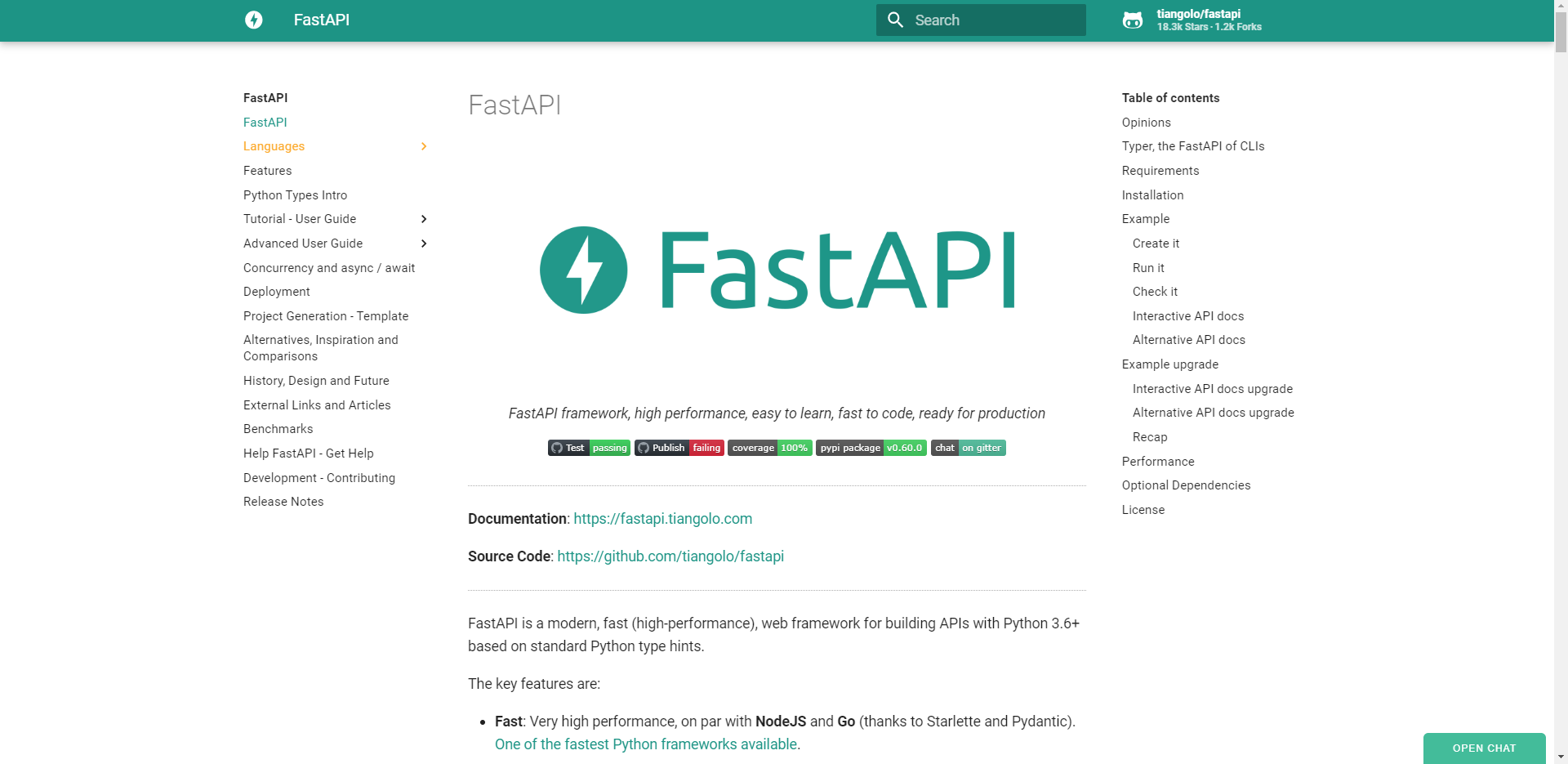Select the active FastAPI link in sidebar
The image size is (1568, 764).
pos(265,123)
